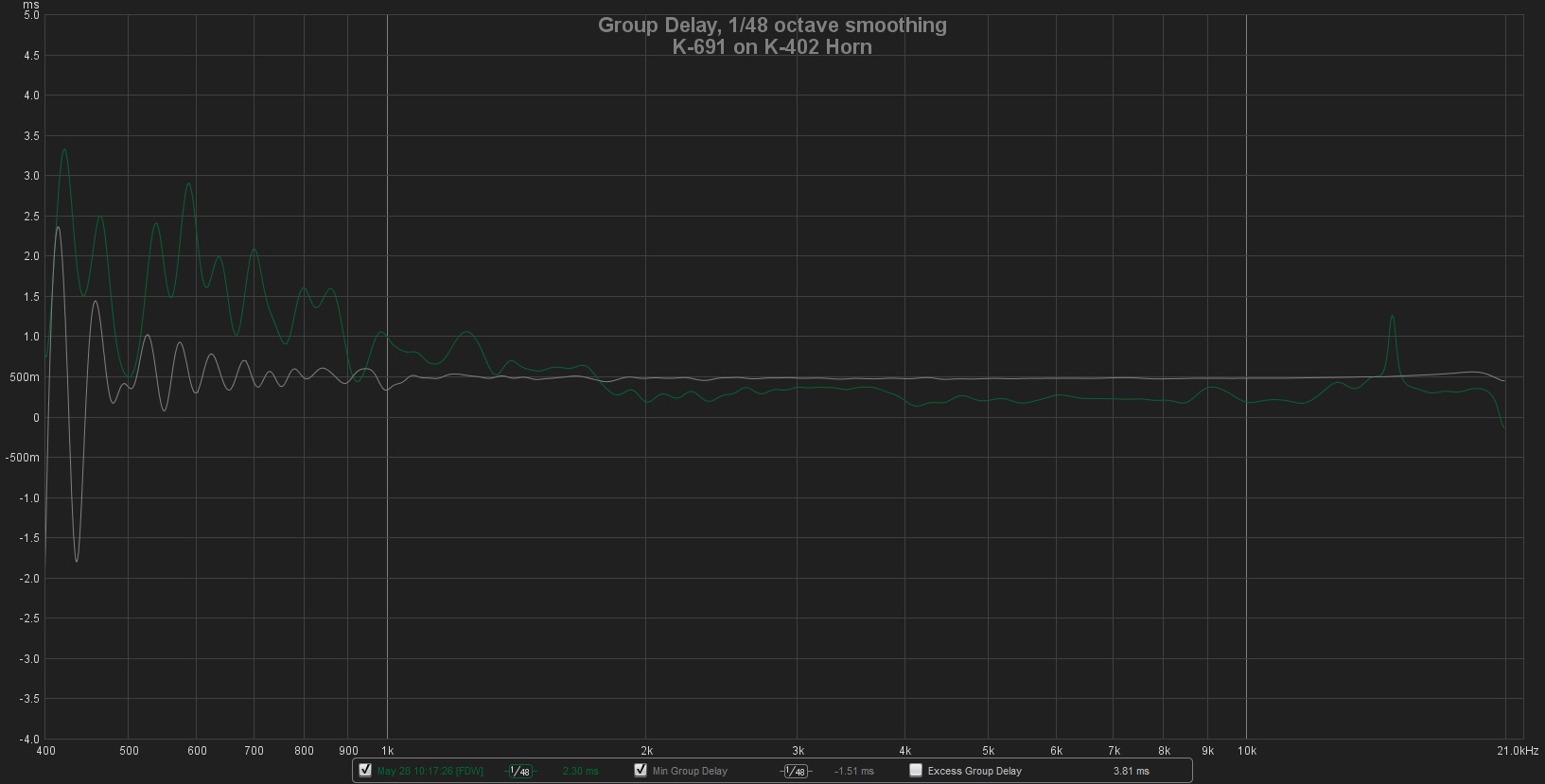The image size is (1545, 784).
Task: Click the 1k frequency axis label
Action: coord(387,751)
